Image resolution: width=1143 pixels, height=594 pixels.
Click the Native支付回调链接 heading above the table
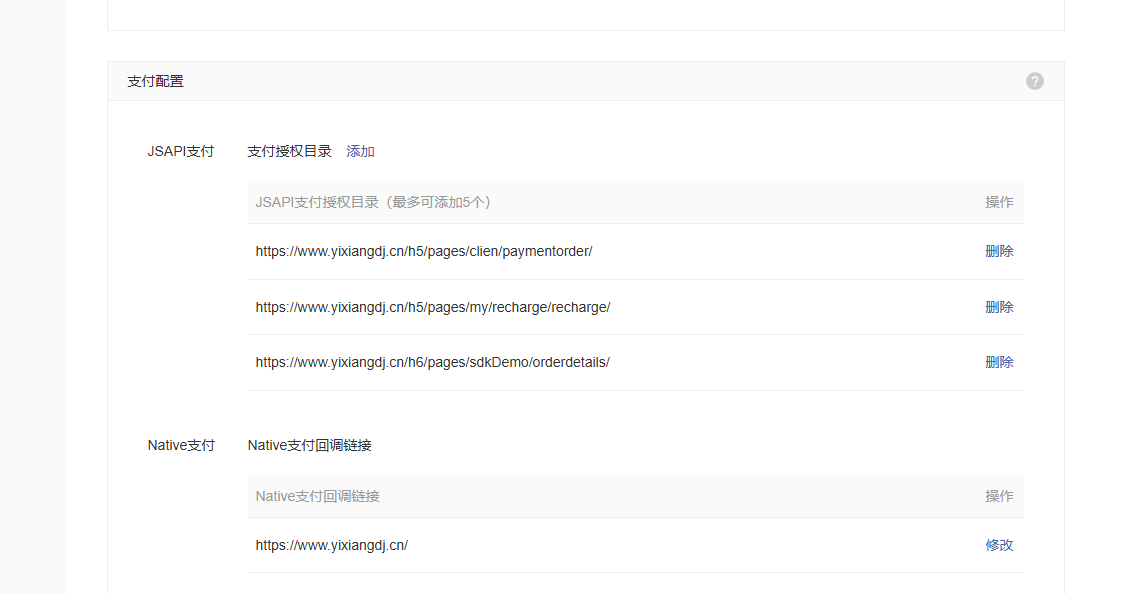(x=309, y=445)
